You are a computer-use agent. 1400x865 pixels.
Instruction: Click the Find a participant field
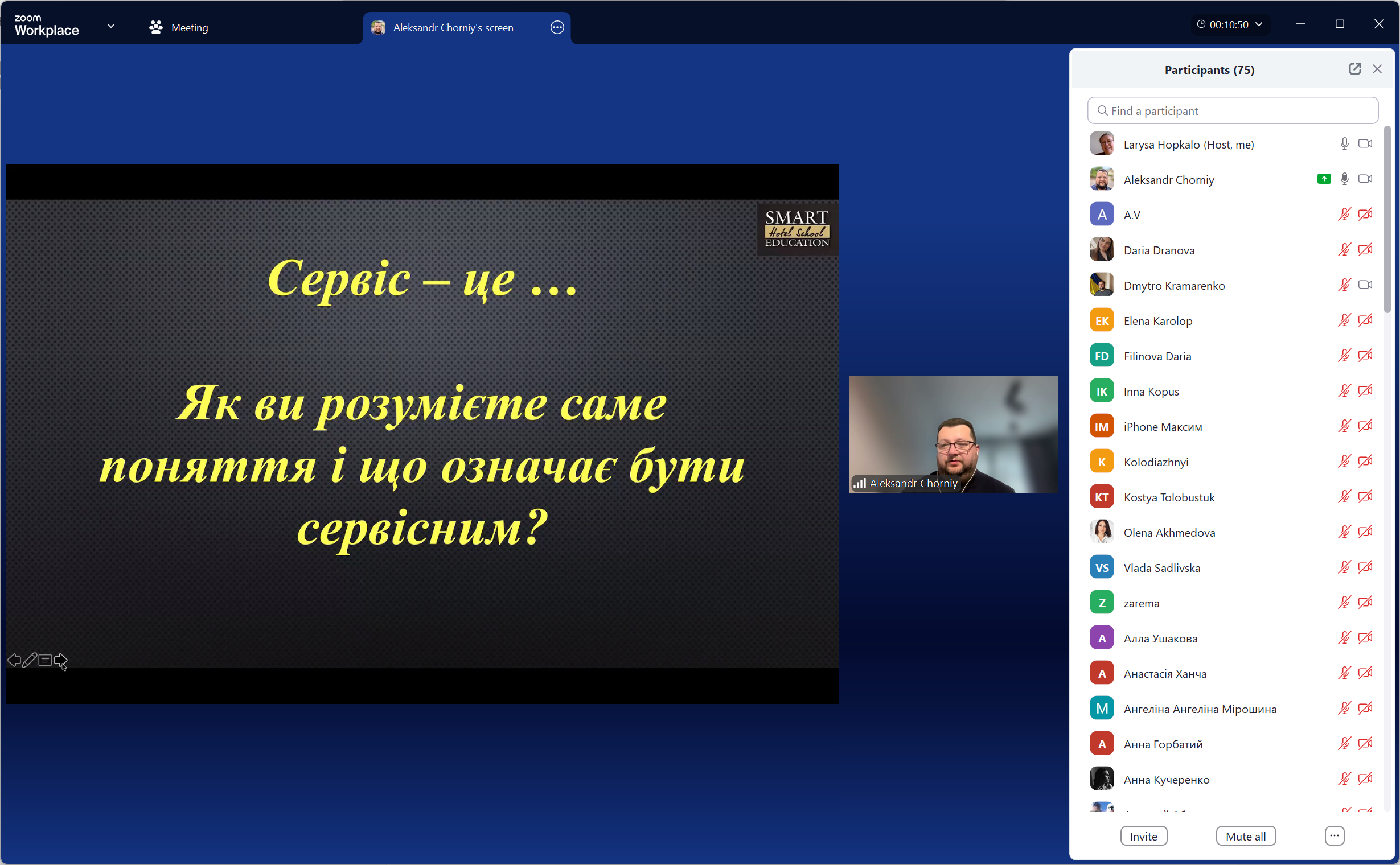1232,111
